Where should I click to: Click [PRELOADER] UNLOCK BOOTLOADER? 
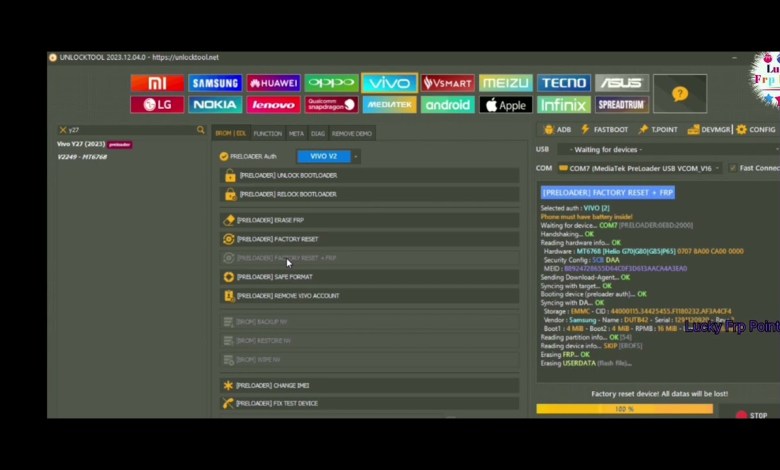coord(370,175)
